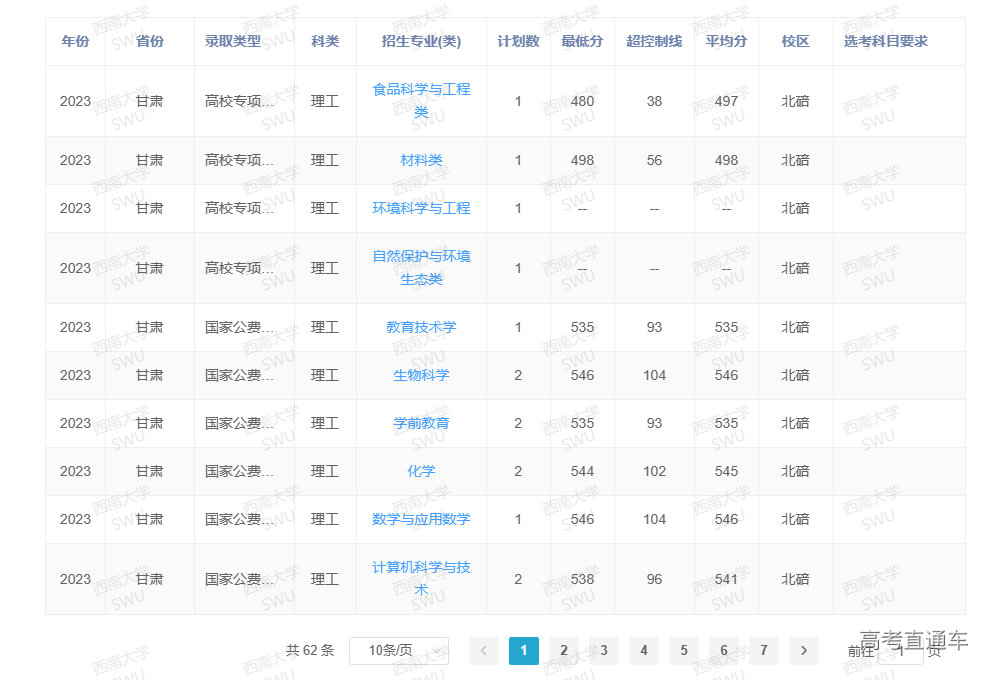The width and height of the screenshot is (997, 680).
Task: Go to next page arrow
Action: tap(804, 651)
